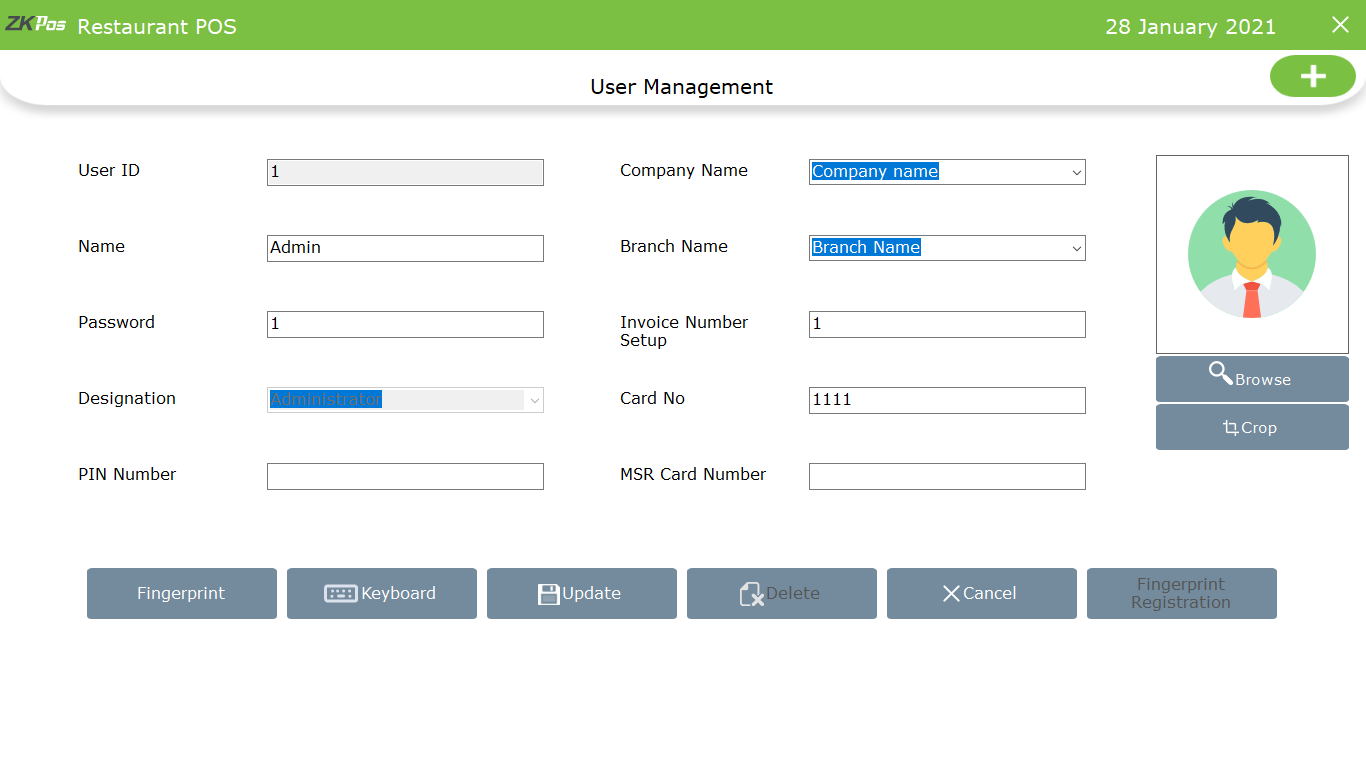
Task: Click the ZKPos logo in the header
Action: click(x=36, y=24)
